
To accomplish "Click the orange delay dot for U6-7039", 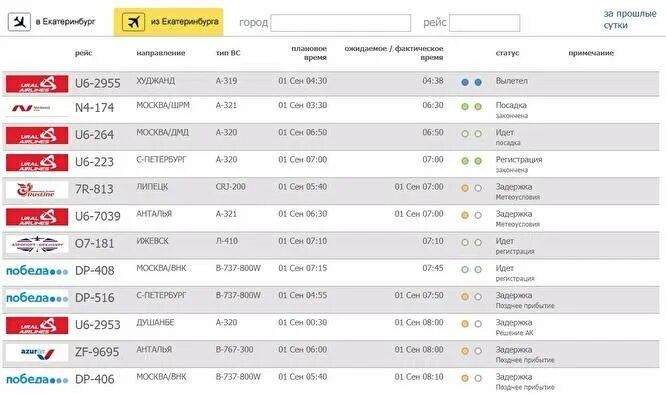I will pos(465,215).
